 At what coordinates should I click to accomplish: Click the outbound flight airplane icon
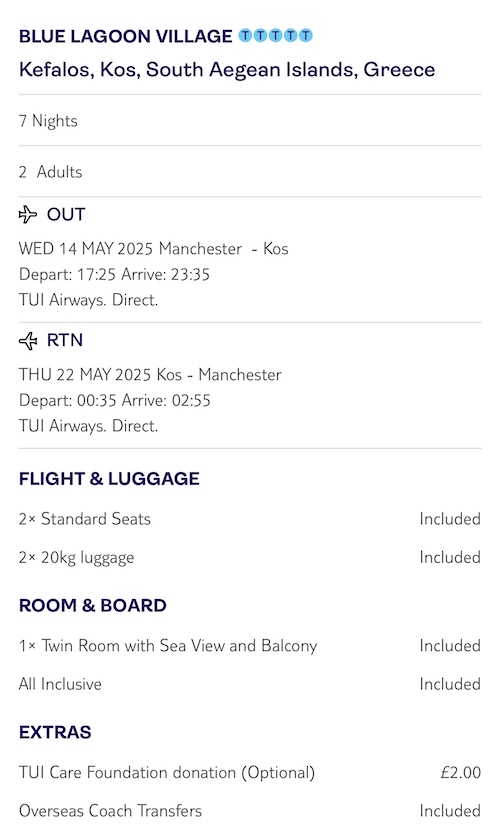(x=28, y=214)
